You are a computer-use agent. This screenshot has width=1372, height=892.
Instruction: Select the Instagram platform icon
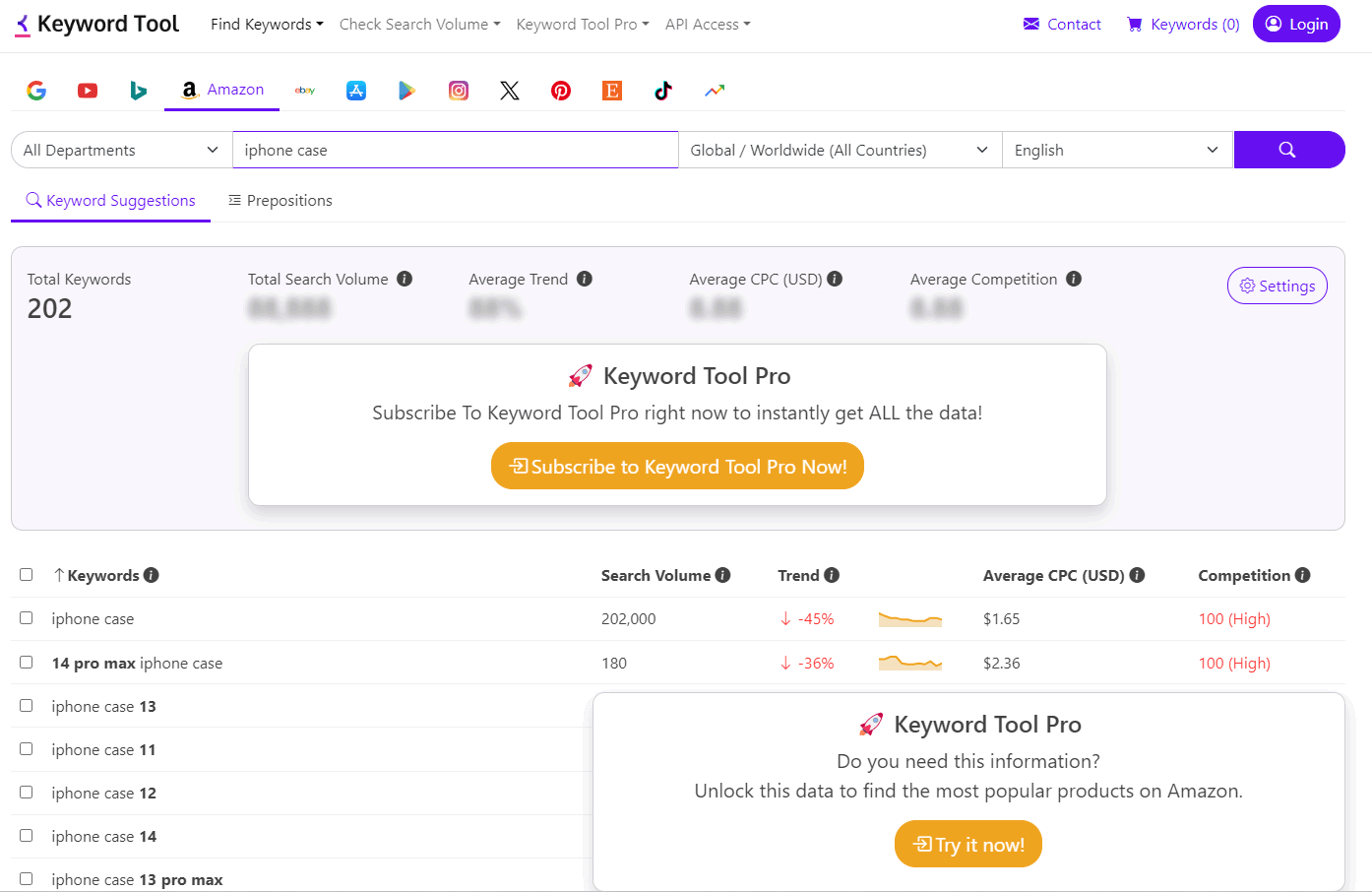(x=459, y=91)
